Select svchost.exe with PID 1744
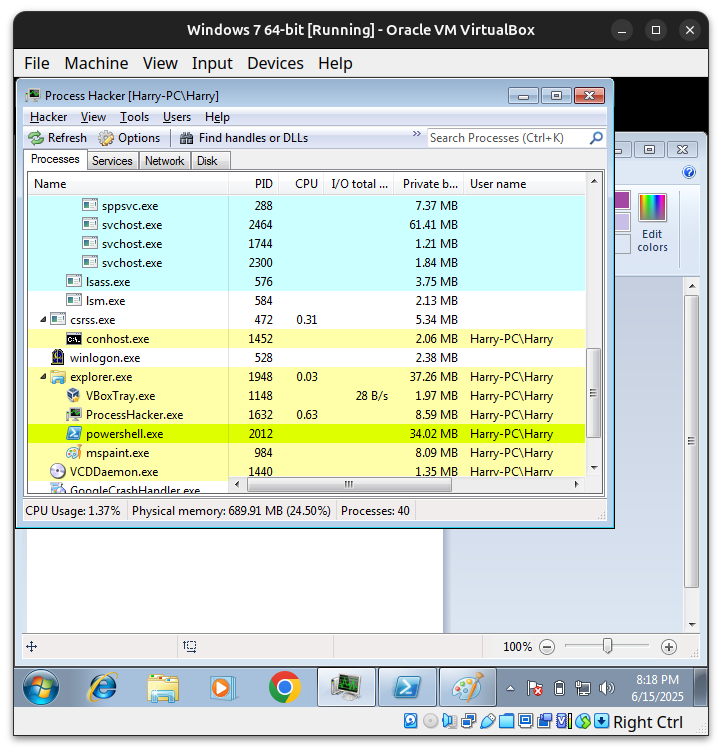 307,244
